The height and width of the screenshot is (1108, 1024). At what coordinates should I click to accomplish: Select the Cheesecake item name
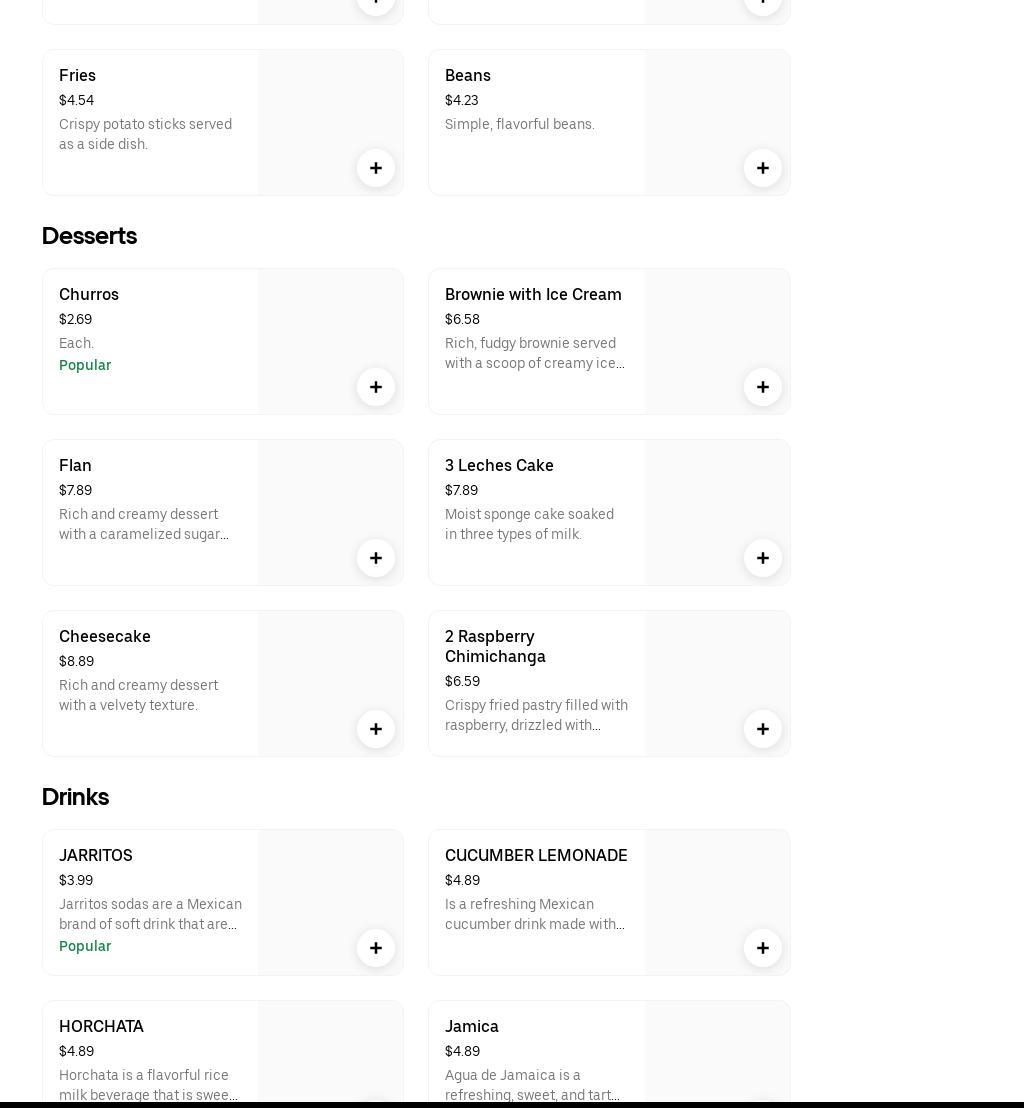pyautogui.click(x=105, y=636)
